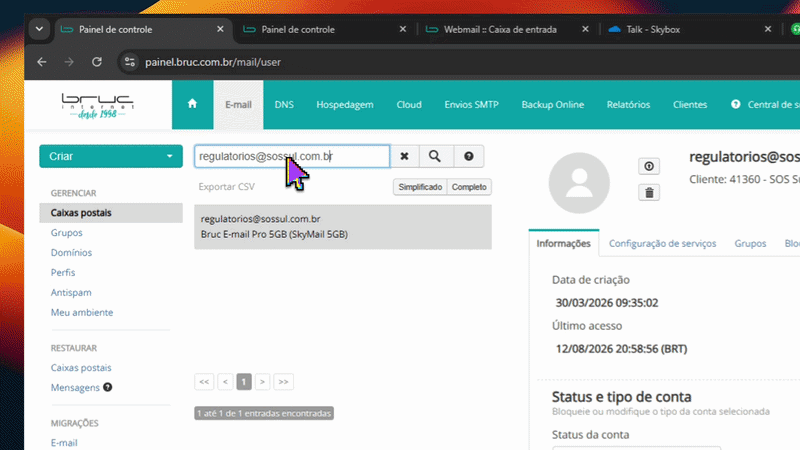
Task: Open the tab search chevron in browser
Action: pos(39,29)
